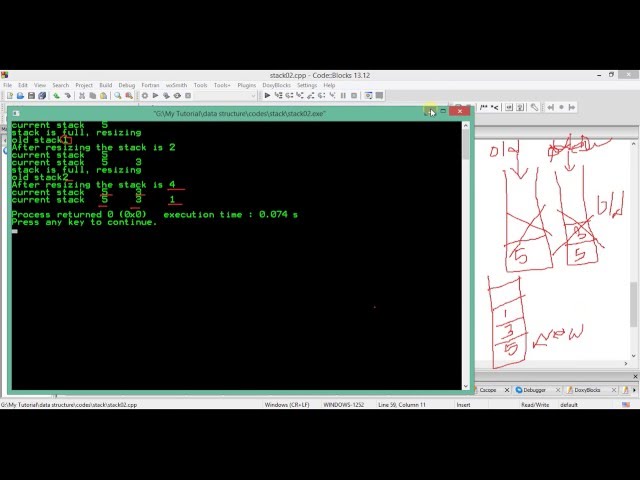Click the Find magnifier icon
The image size is (640, 480).
pyautogui.click(x=118, y=96)
